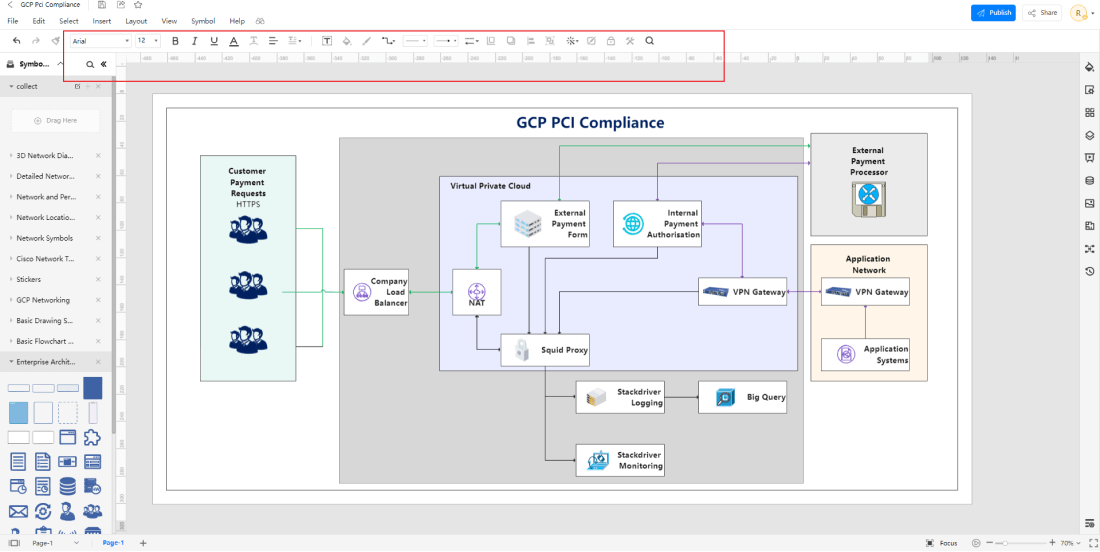Collapse the collect section

tap(11, 86)
